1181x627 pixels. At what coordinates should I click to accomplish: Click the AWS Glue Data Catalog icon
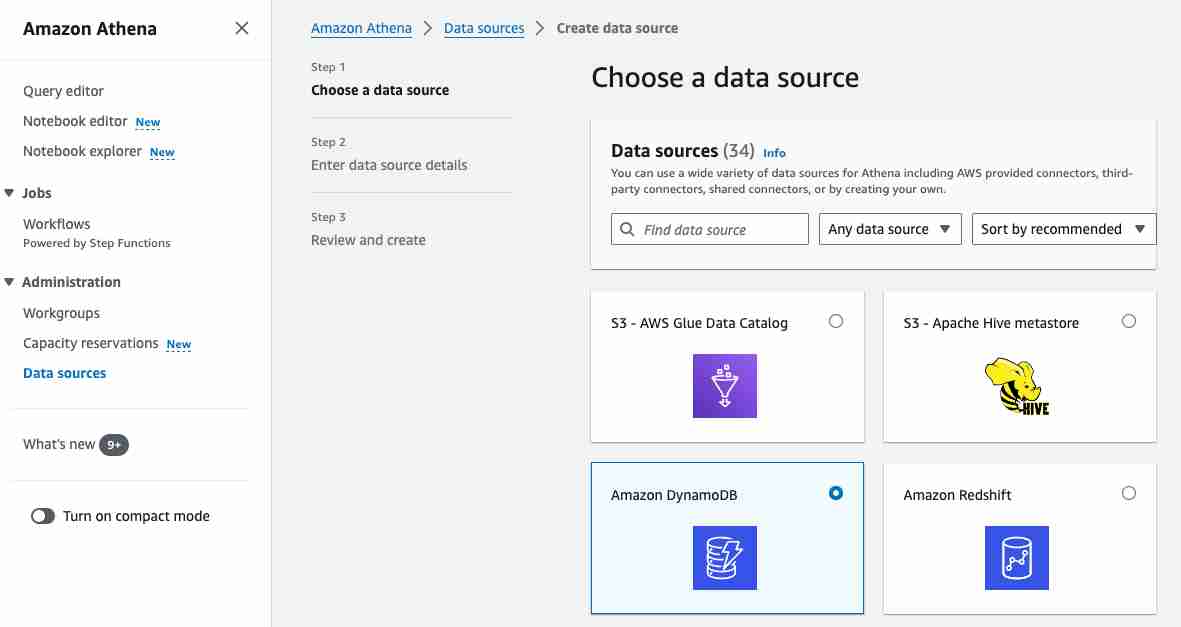pyautogui.click(x=725, y=386)
